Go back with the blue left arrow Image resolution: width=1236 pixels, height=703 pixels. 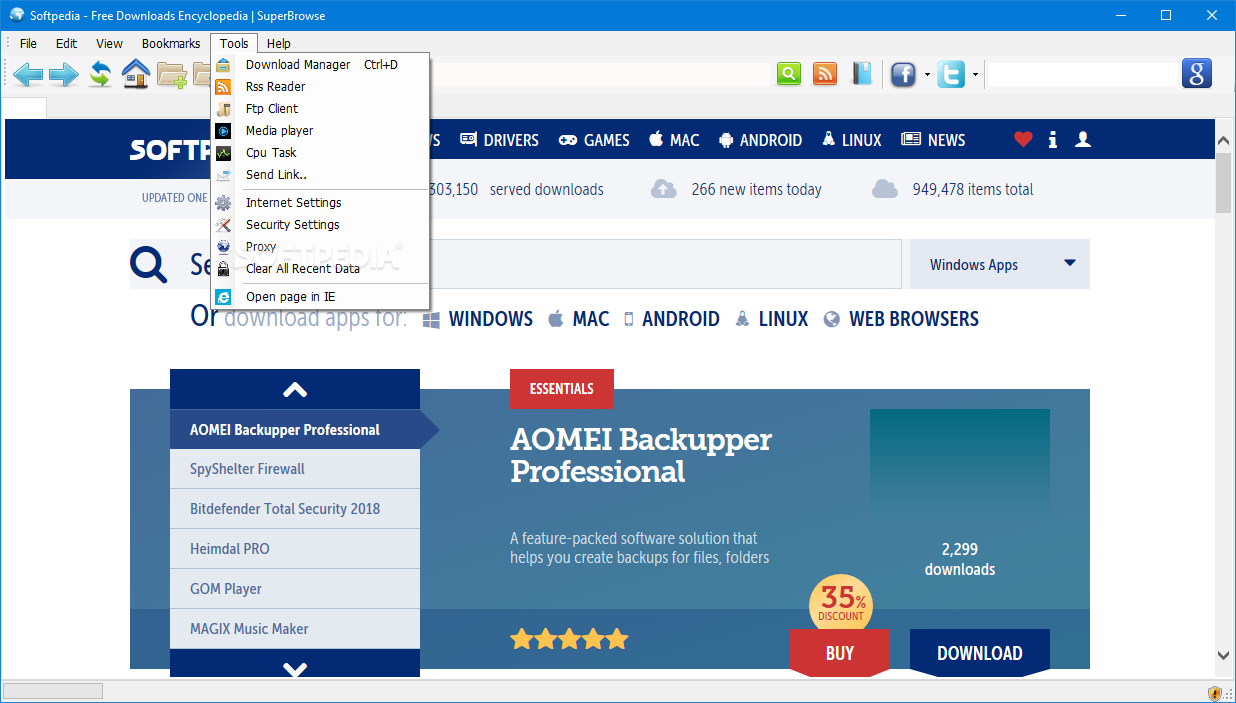click(x=28, y=74)
